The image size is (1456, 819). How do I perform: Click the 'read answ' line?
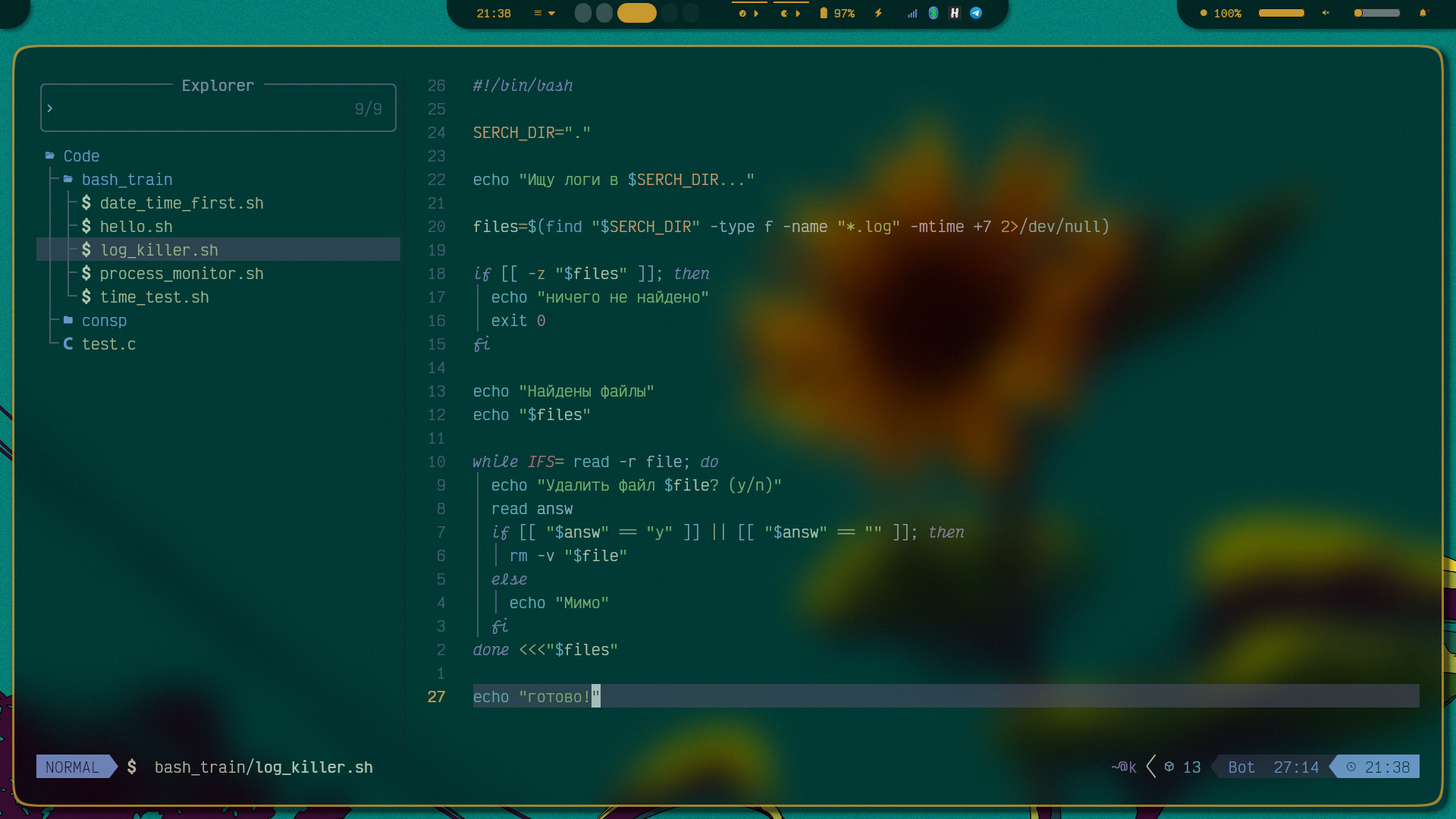coord(532,508)
